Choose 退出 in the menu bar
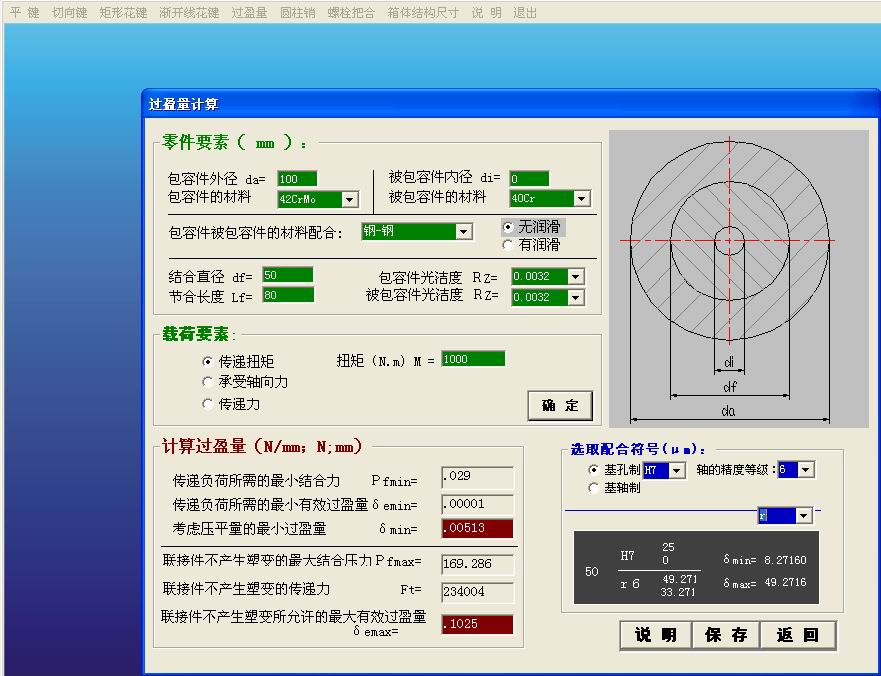 525,12
